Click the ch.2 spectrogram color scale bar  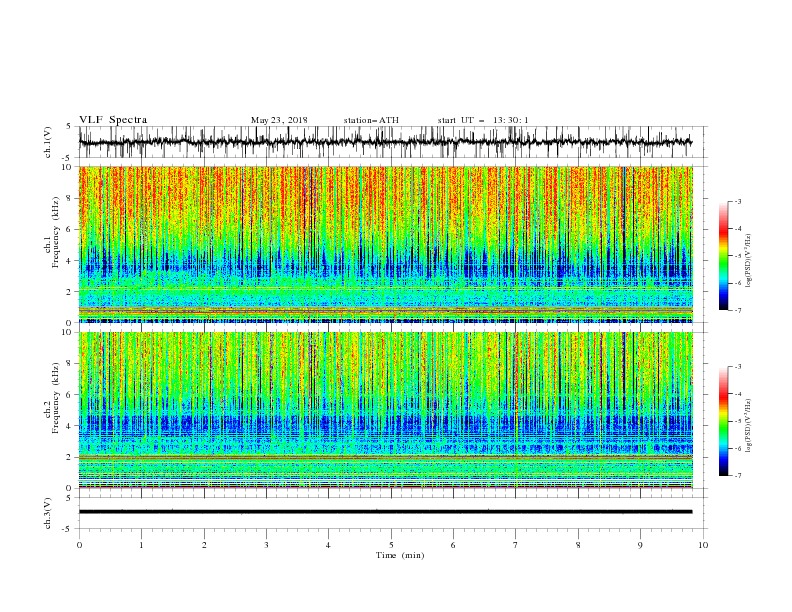(724, 421)
